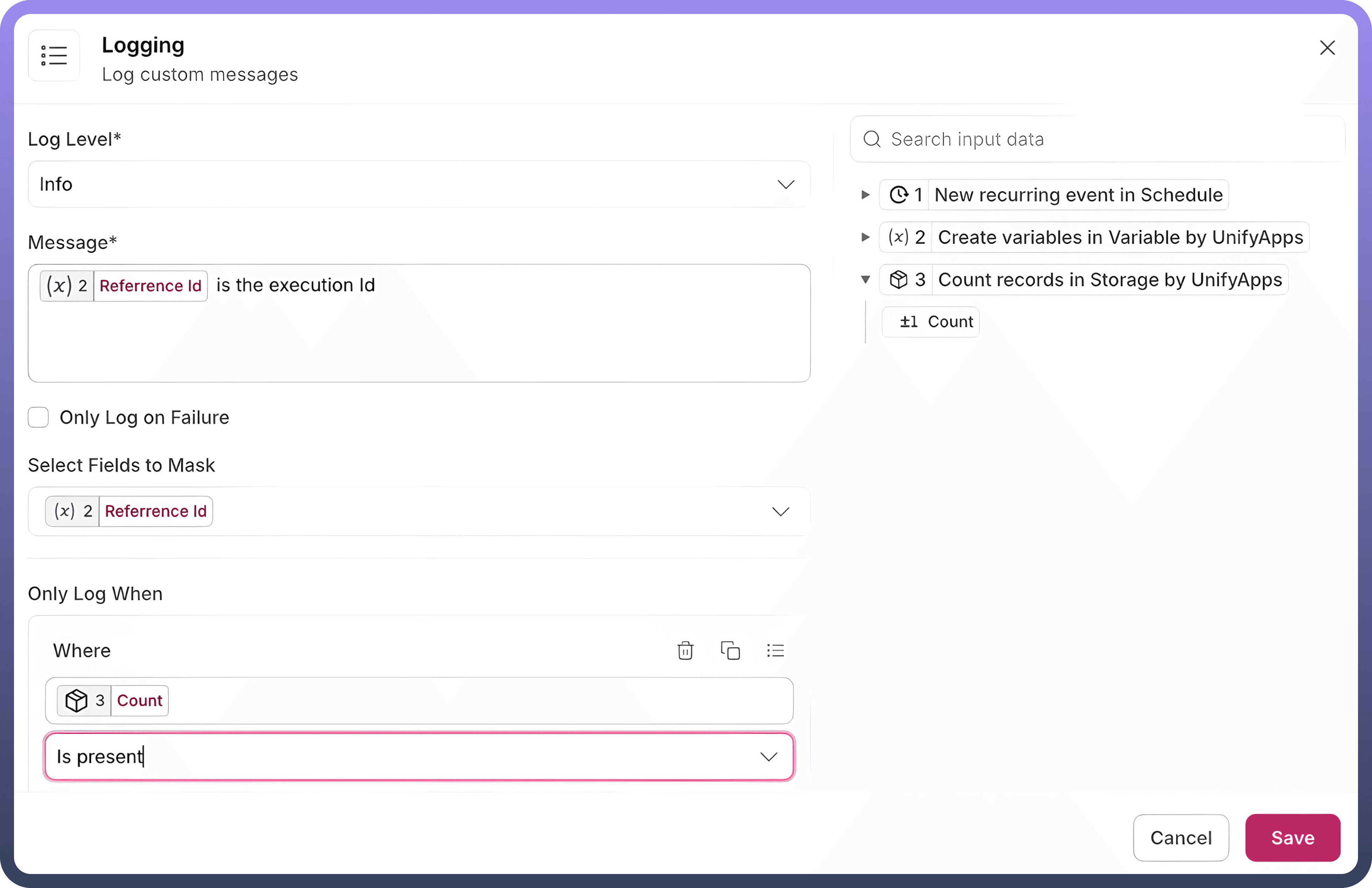Image resolution: width=1372 pixels, height=888 pixels.
Task: Click the Logging list icon in header
Action: click(54, 56)
